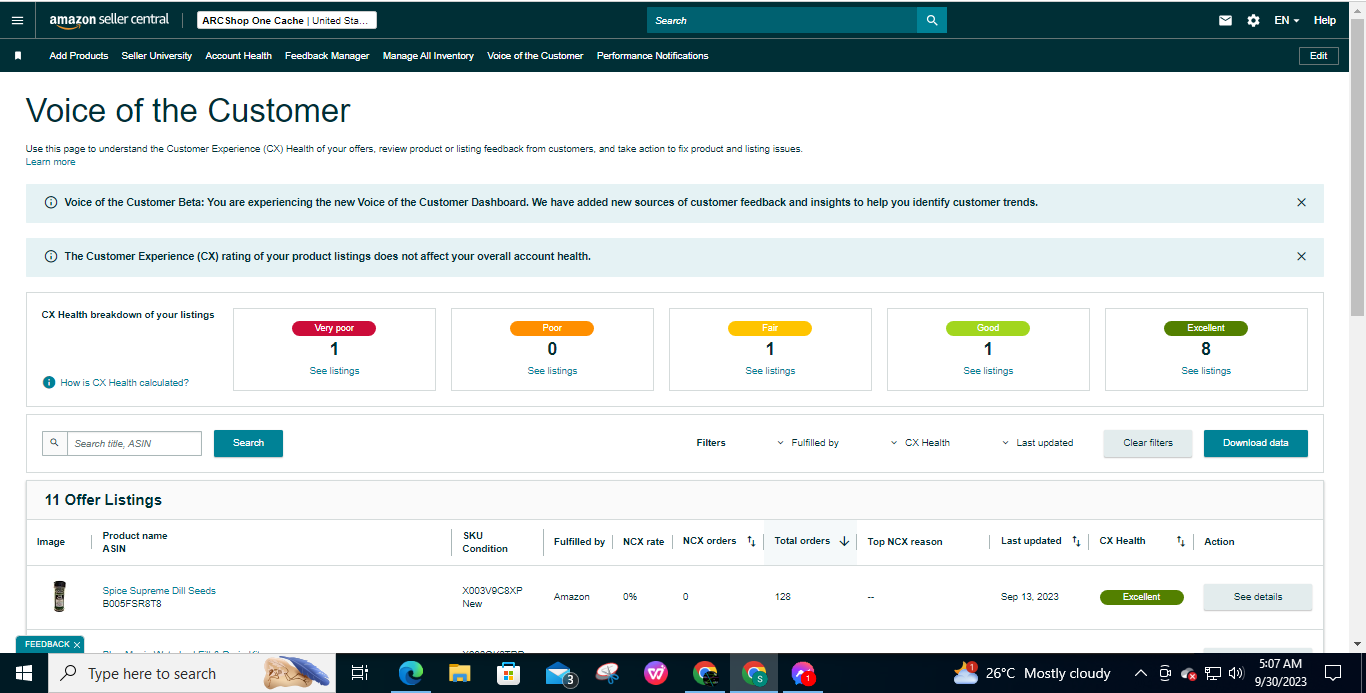Click Clear filters button
The image size is (1366, 693).
pyautogui.click(x=1148, y=443)
